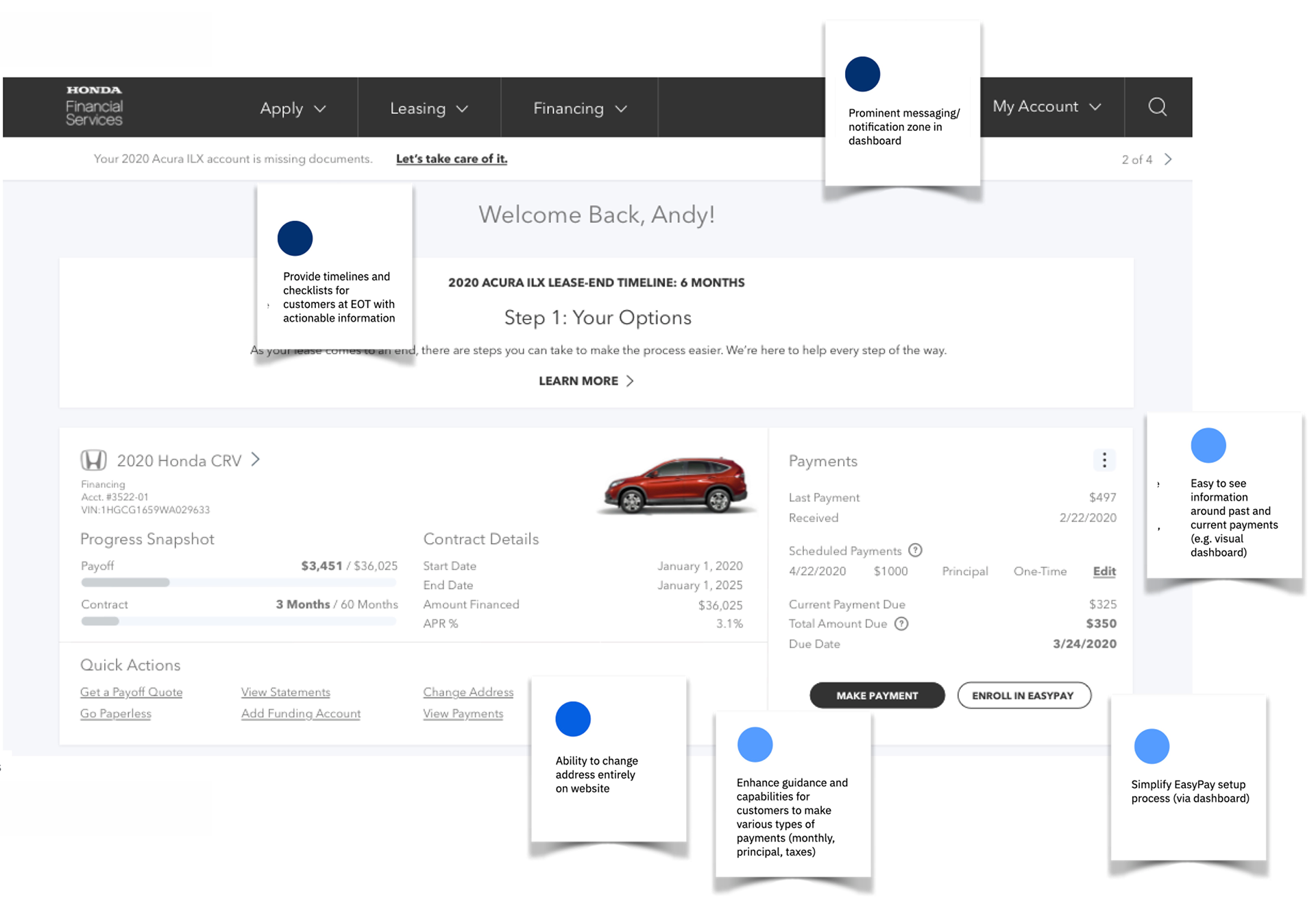Screen dimensions: 1316x897
Task: Click the Contract months progress bar
Action: pyautogui.click(x=239, y=621)
